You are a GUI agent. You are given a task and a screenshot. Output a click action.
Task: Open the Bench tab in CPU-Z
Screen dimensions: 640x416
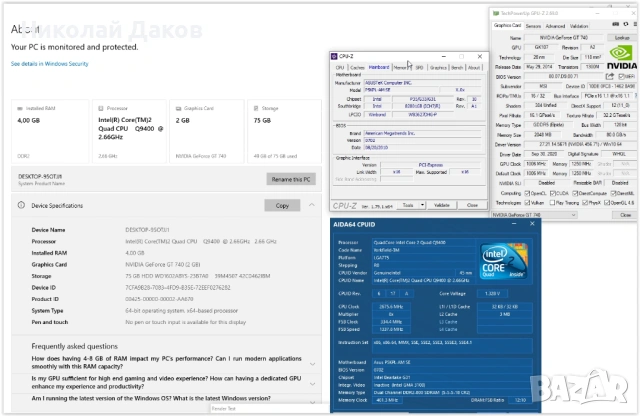coord(457,67)
